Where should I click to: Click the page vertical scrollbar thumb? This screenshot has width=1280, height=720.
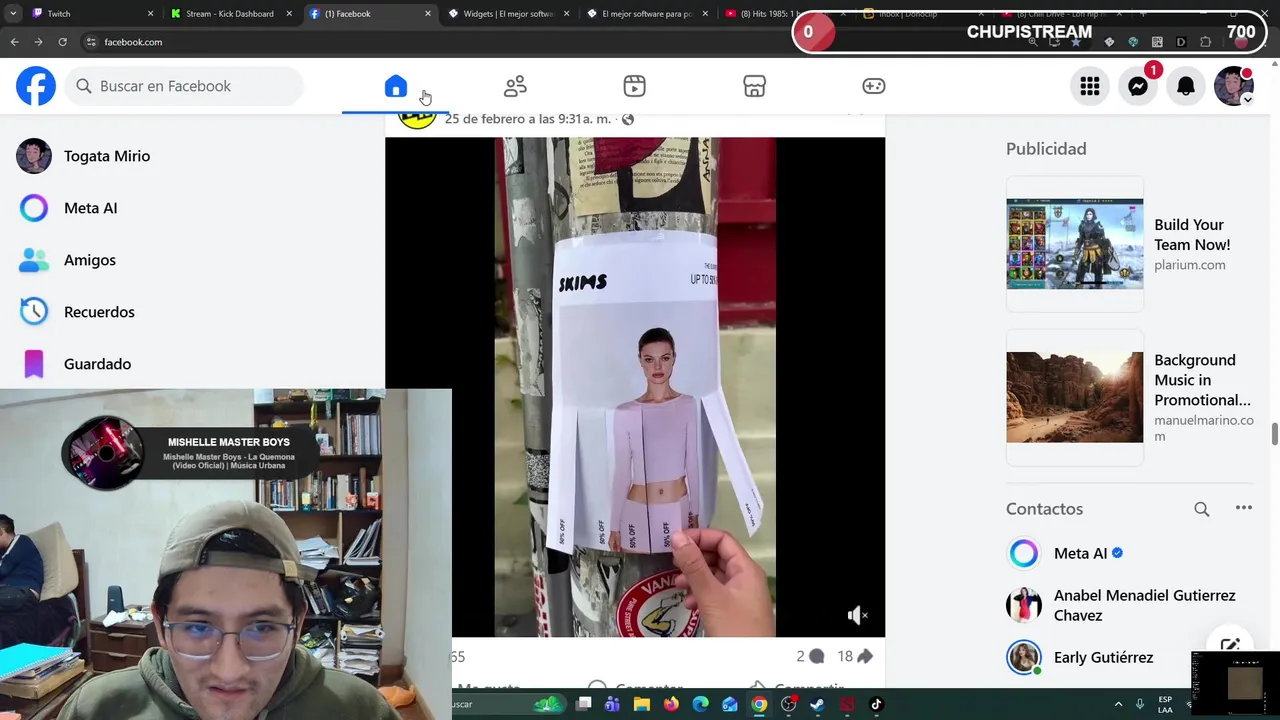pyautogui.click(x=1275, y=435)
